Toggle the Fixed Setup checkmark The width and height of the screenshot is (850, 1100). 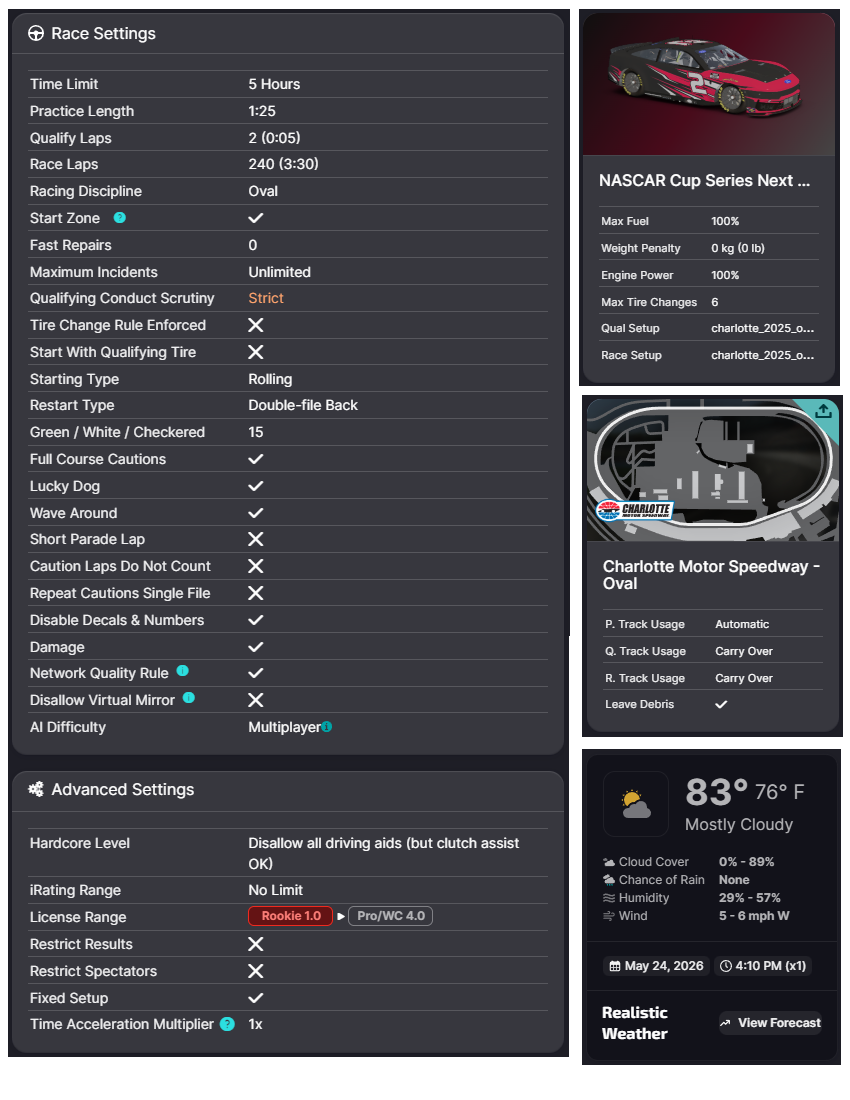[256, 998]
